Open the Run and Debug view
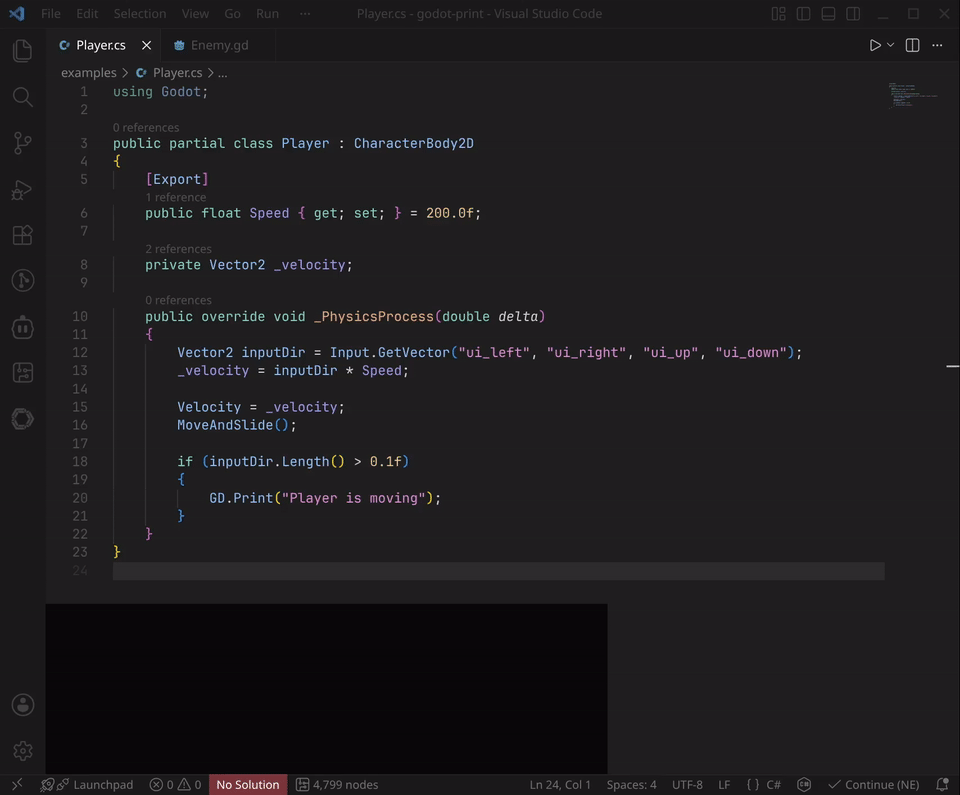This screenshot has height=795, width=960. (x=23, y=190)
